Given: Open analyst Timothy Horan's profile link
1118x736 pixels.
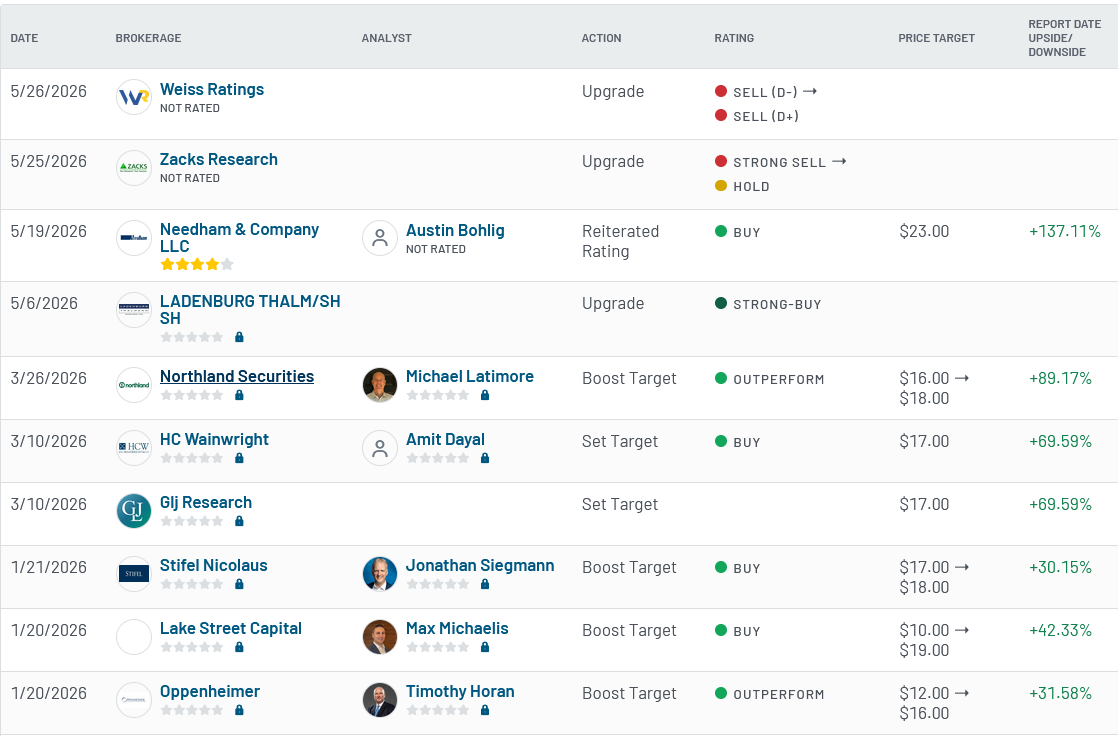Looking at the screenshot, I should [x=460, y=691].
